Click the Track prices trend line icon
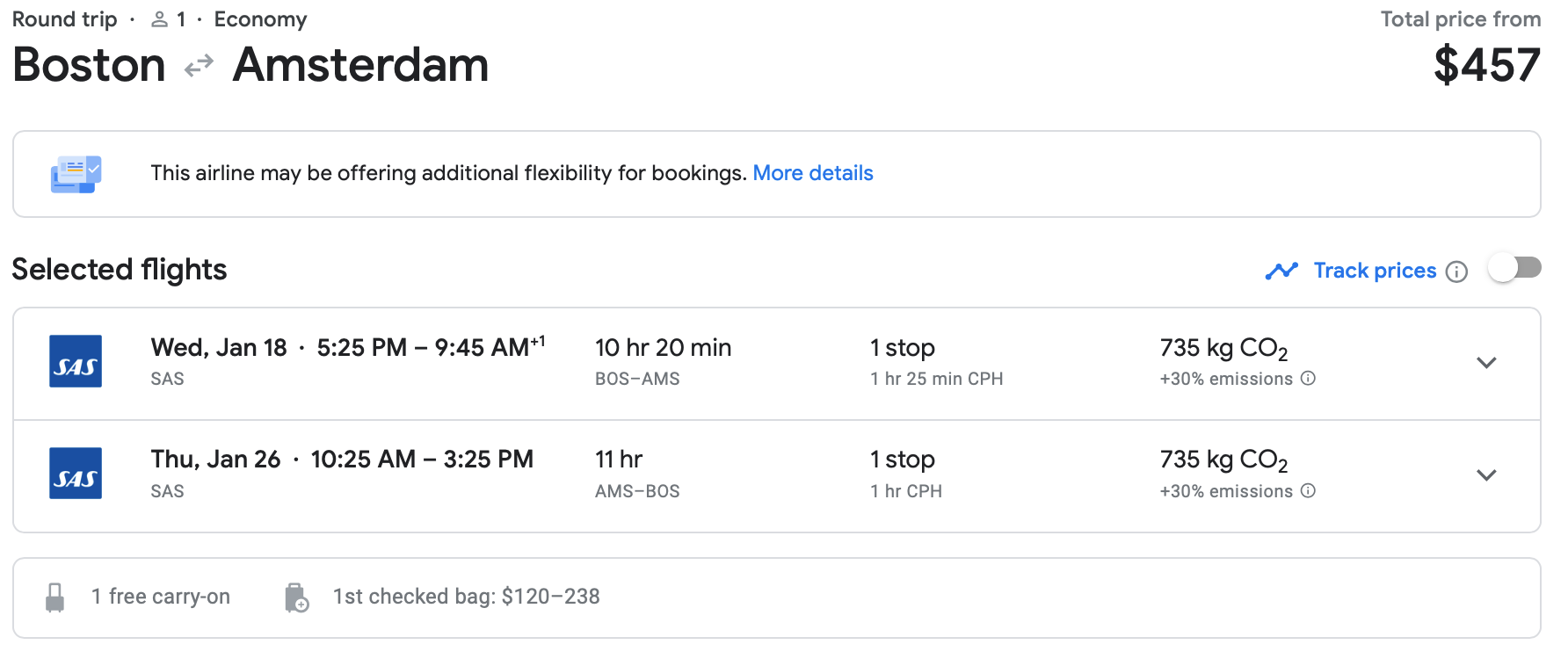 [1281, 271]
